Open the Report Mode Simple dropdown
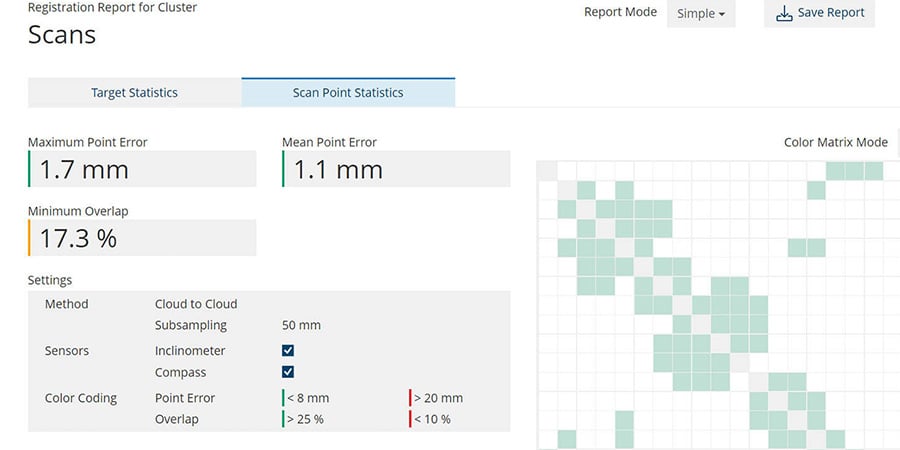Image resolution: width=900 pixels, height=450 pixels. coord(700,14)
